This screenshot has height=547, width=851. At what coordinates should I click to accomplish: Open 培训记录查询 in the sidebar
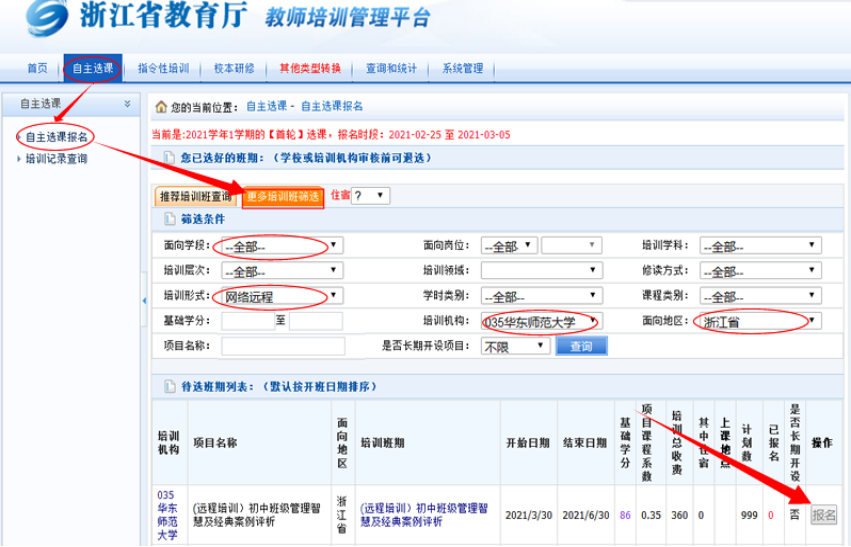(x=56, y=159)
